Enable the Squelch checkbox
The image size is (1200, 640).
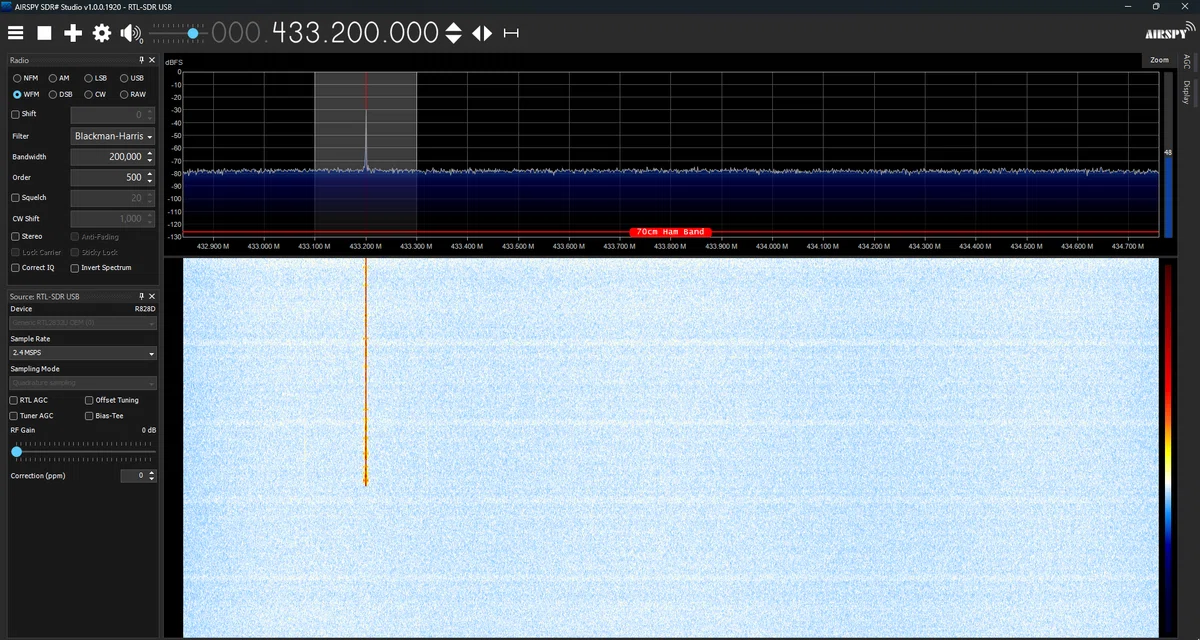[15, 198]
